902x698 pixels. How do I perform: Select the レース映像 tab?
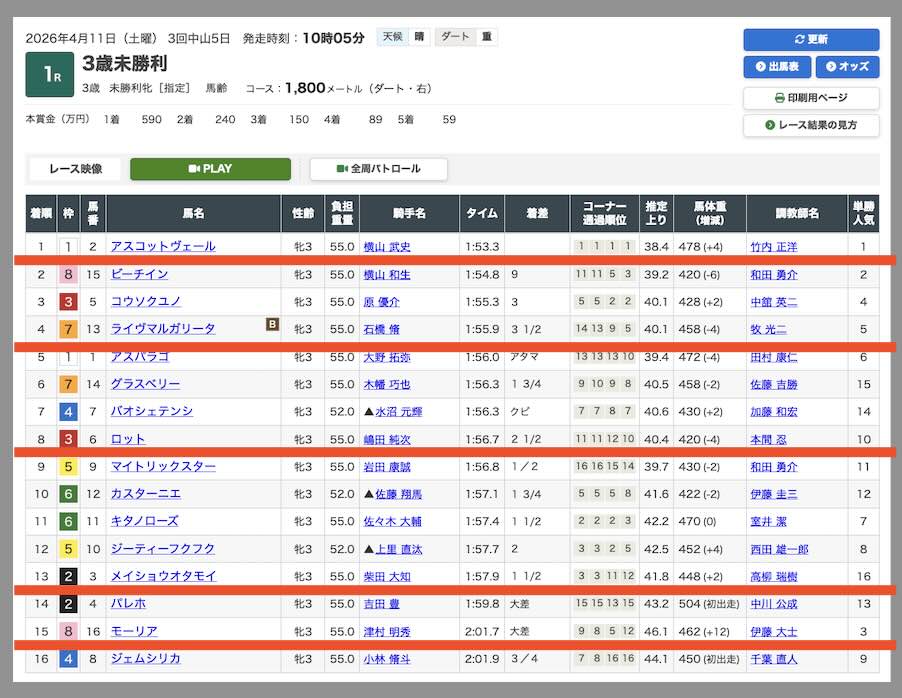tap(77, 169)
